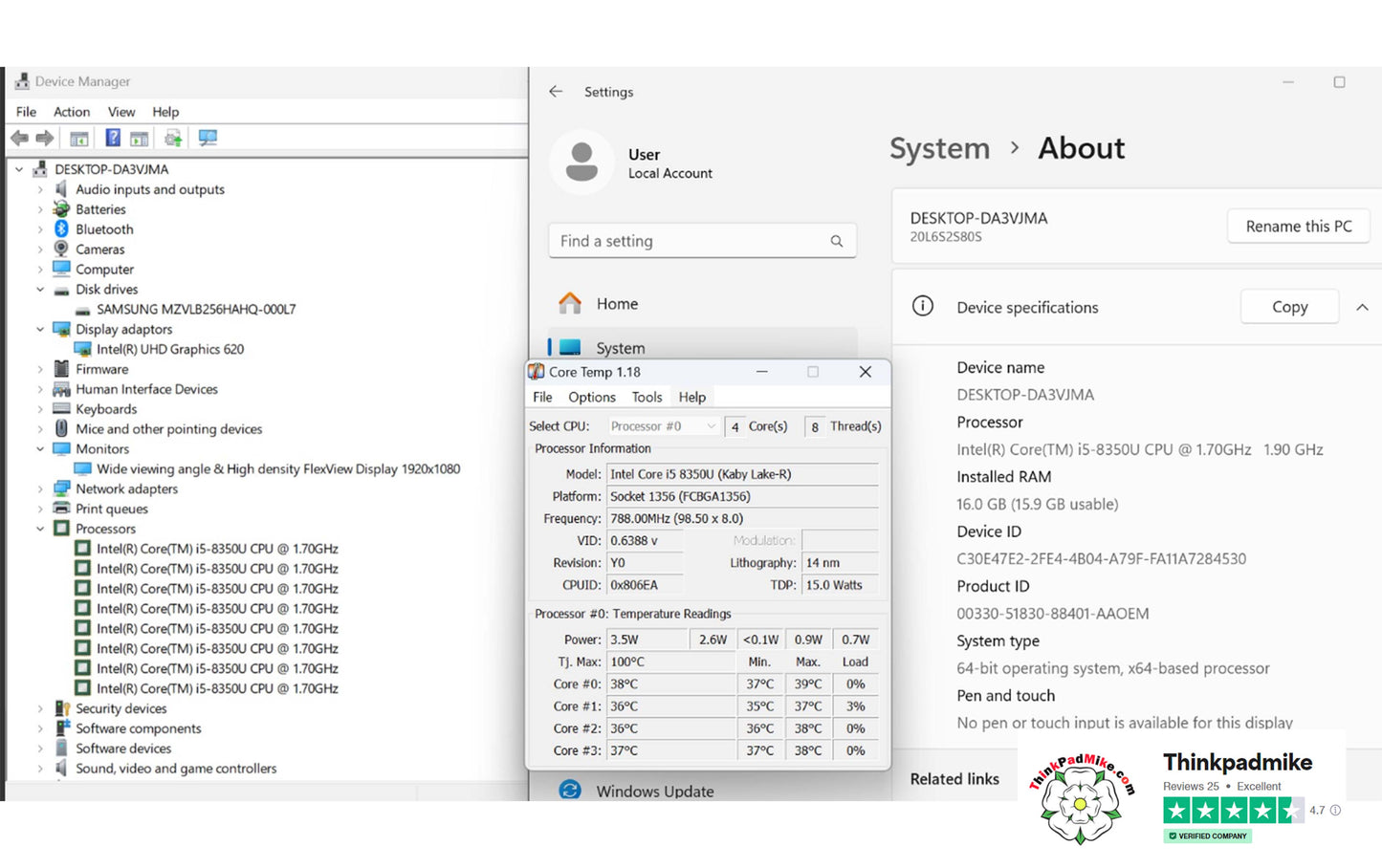Select the SAMSUNG MZVLB256HAHQ-000L7 drive
The image size is (1382, 868).
196,310
